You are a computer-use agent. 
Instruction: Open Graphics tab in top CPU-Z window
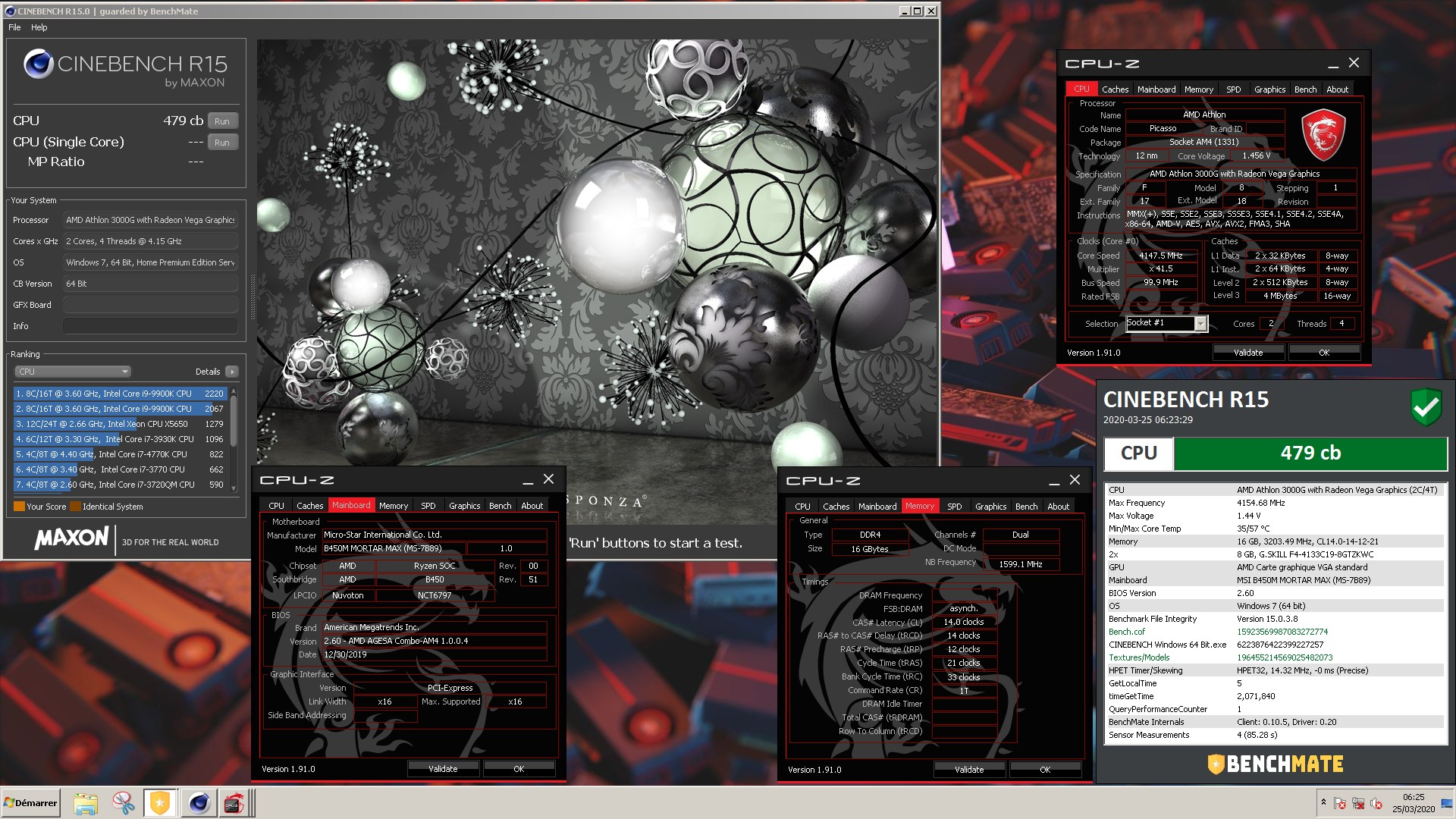point(1269,89)
